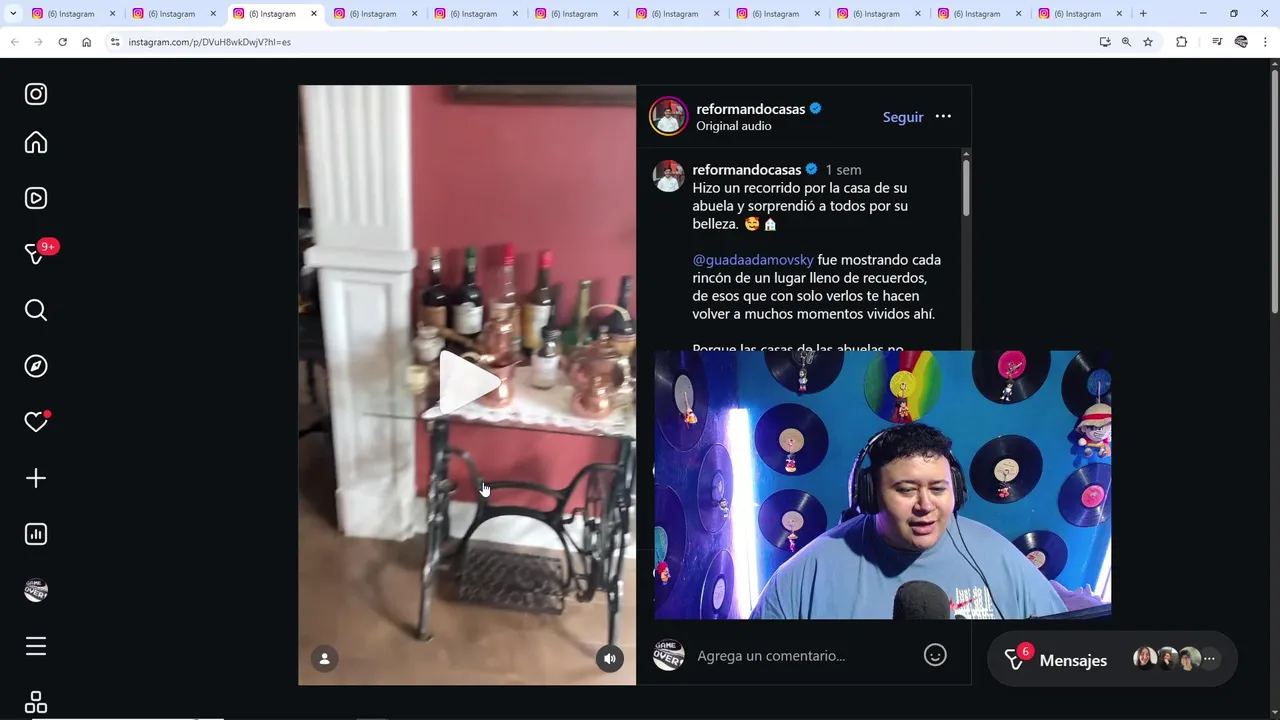Open Reels from the sidebar
This screenshot has height=720, width=1280.
[36, 198]
